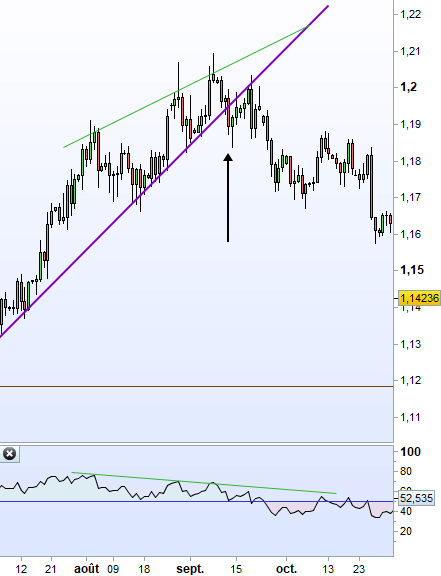This screenshot has height=576, width=441.
Task: Click the 1,12 price axis label
Action: 410,380
